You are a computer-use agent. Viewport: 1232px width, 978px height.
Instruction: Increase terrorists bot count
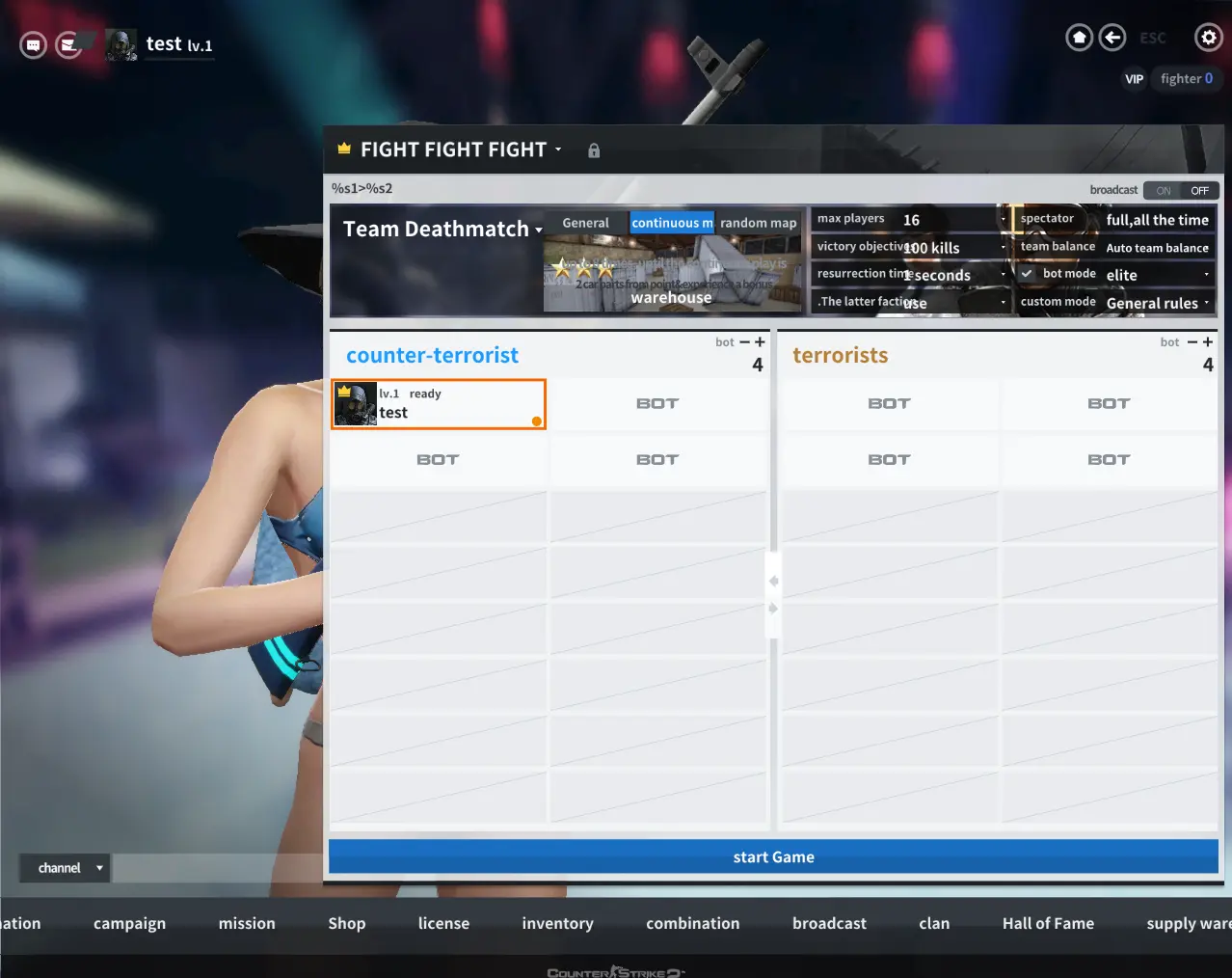1208,342
